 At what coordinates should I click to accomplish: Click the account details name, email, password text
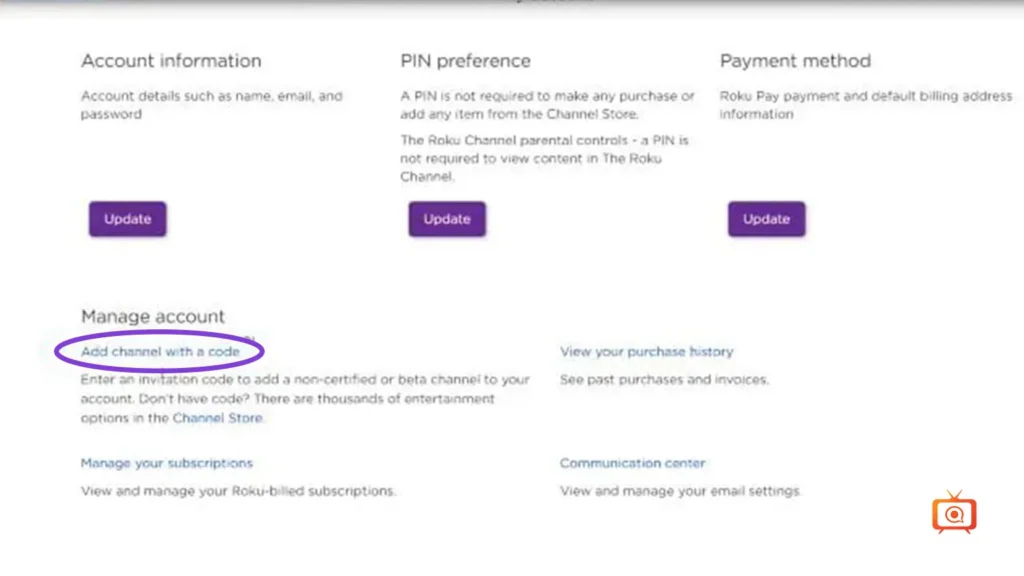click(212, 104)
